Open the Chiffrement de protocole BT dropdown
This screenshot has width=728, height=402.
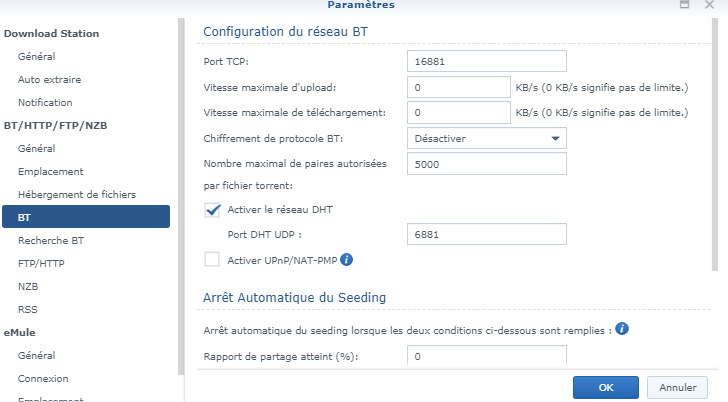tap(487, 138)
